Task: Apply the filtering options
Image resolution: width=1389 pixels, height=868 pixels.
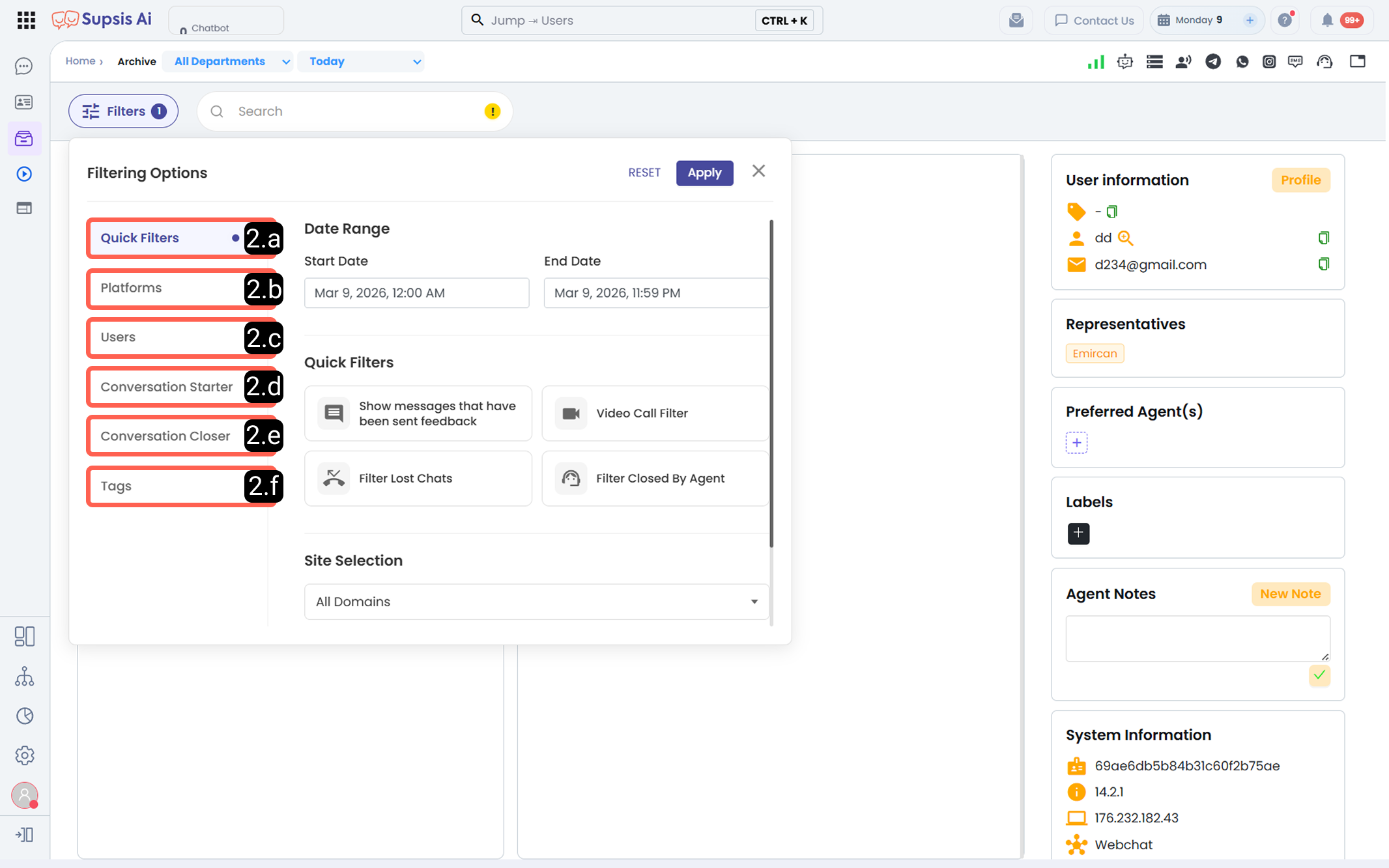Action: coord(704,173)
